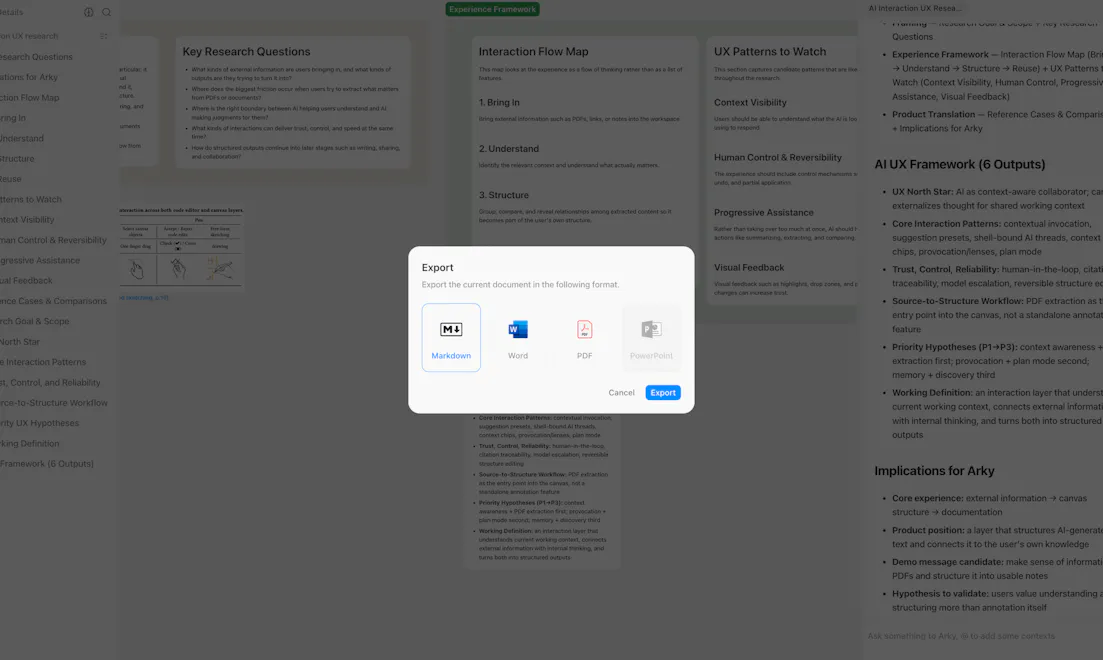
Task: Open Context Visibility outline entry
Action: (27, 220)
